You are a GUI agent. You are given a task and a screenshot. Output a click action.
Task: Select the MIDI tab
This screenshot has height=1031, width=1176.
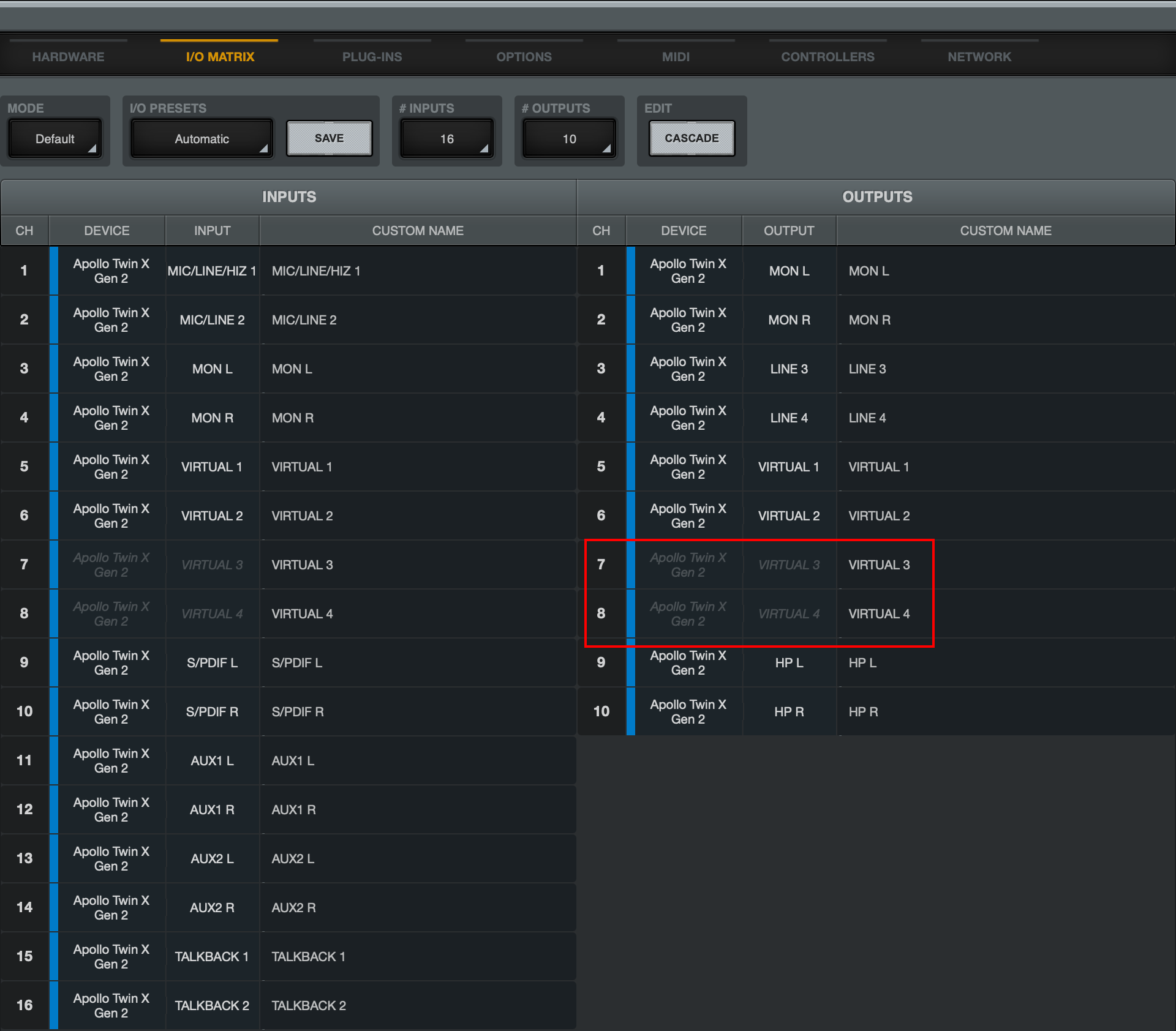coord(676,57)
